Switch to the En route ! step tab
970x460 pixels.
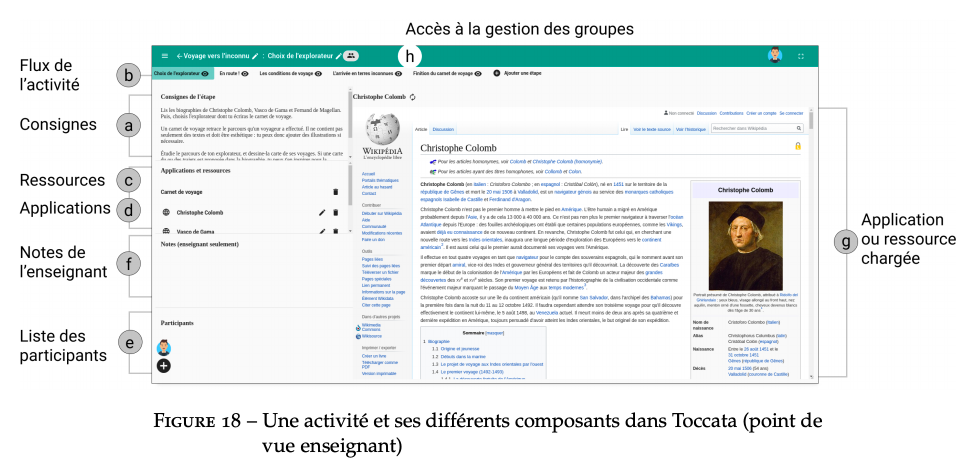pos(229,73)
